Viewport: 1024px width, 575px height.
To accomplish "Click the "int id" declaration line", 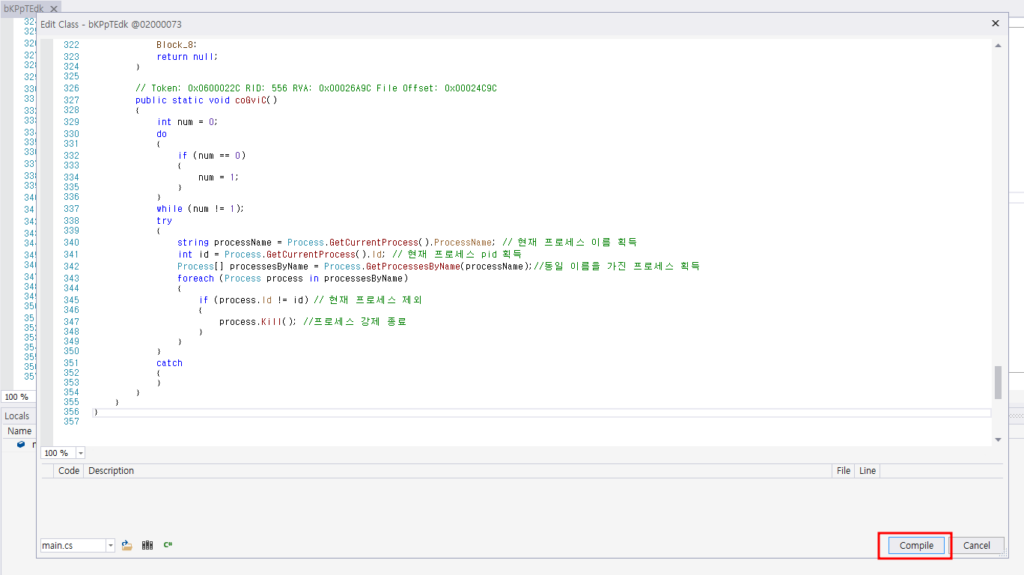I will pyautogui.click(x=349, y=254).
